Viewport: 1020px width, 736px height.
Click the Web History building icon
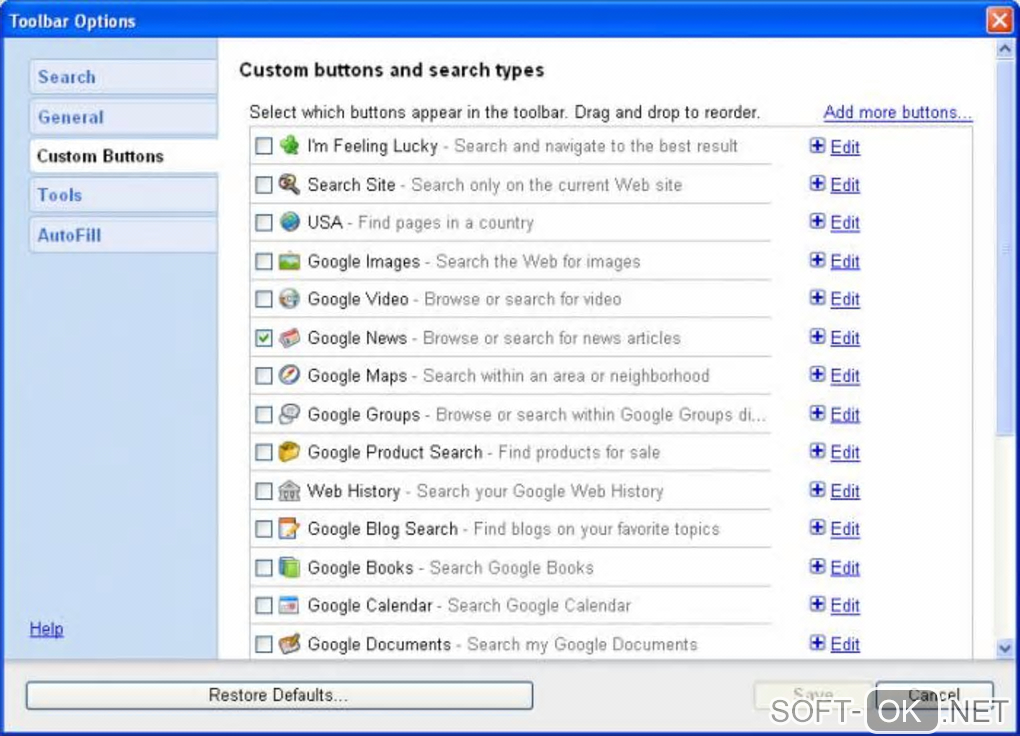click(x=289, y=491)
